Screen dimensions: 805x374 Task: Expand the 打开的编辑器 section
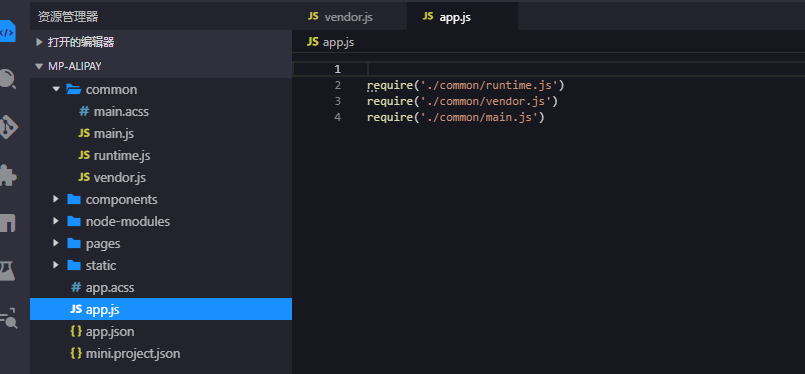pos(39,42)
